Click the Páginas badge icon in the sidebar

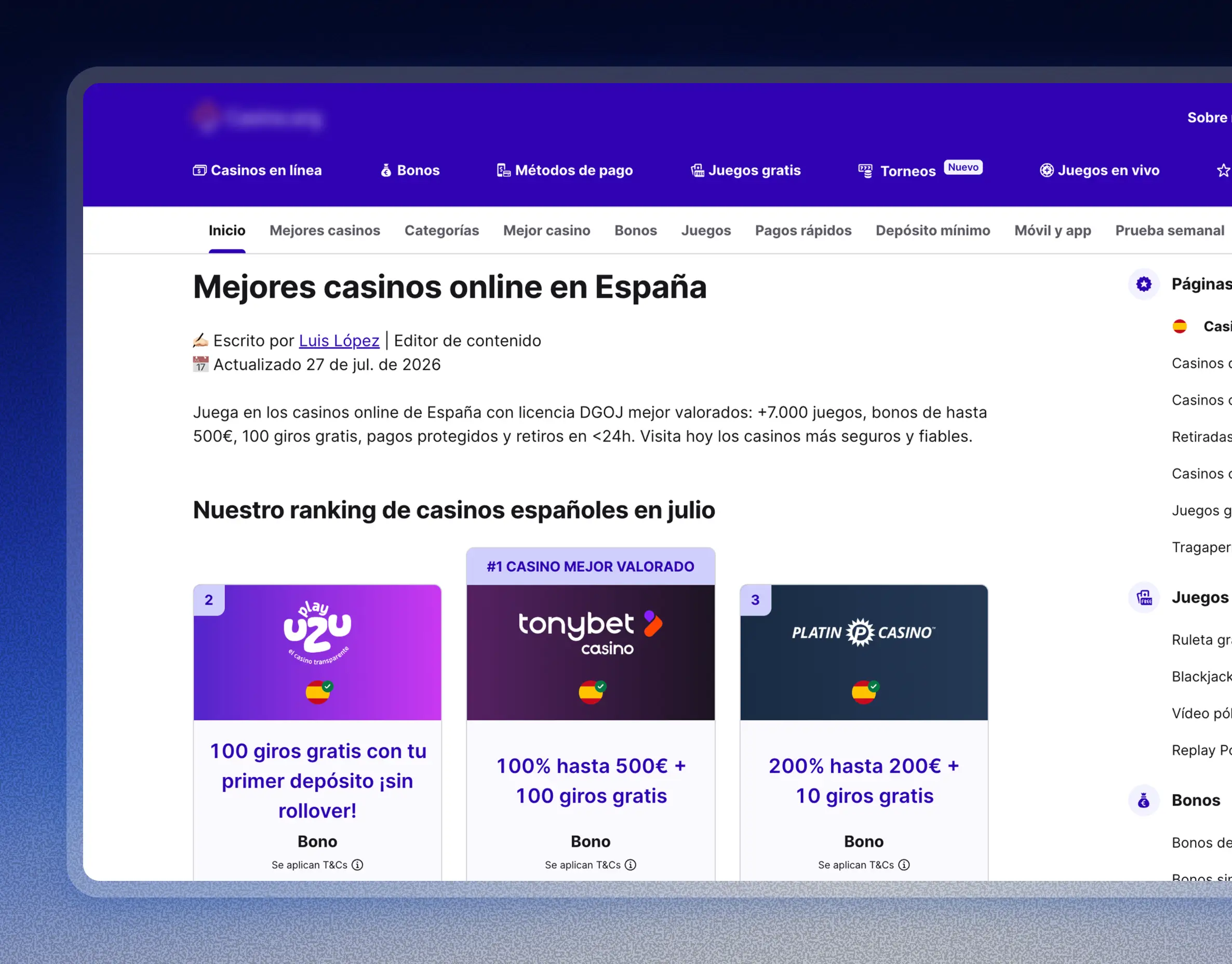click(x=1144, y=284)
